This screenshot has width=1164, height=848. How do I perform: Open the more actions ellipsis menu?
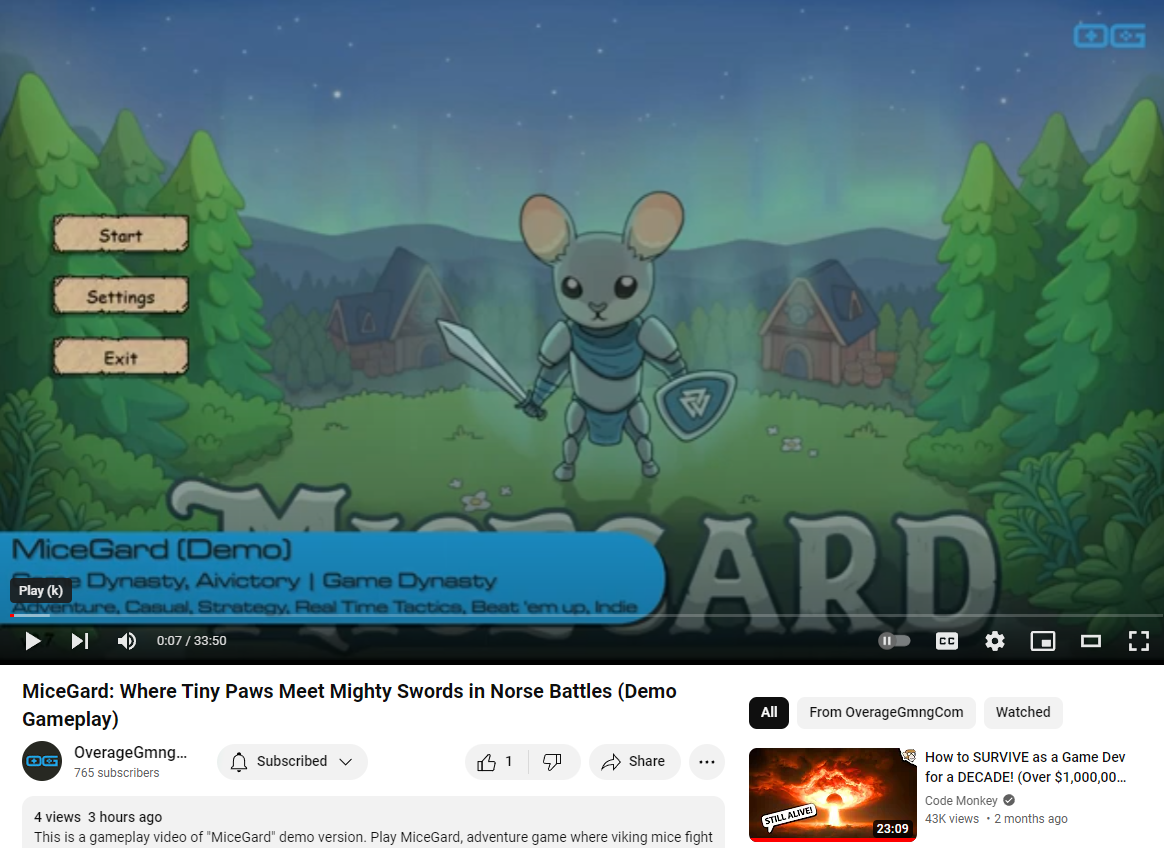(x=707, y=762)
